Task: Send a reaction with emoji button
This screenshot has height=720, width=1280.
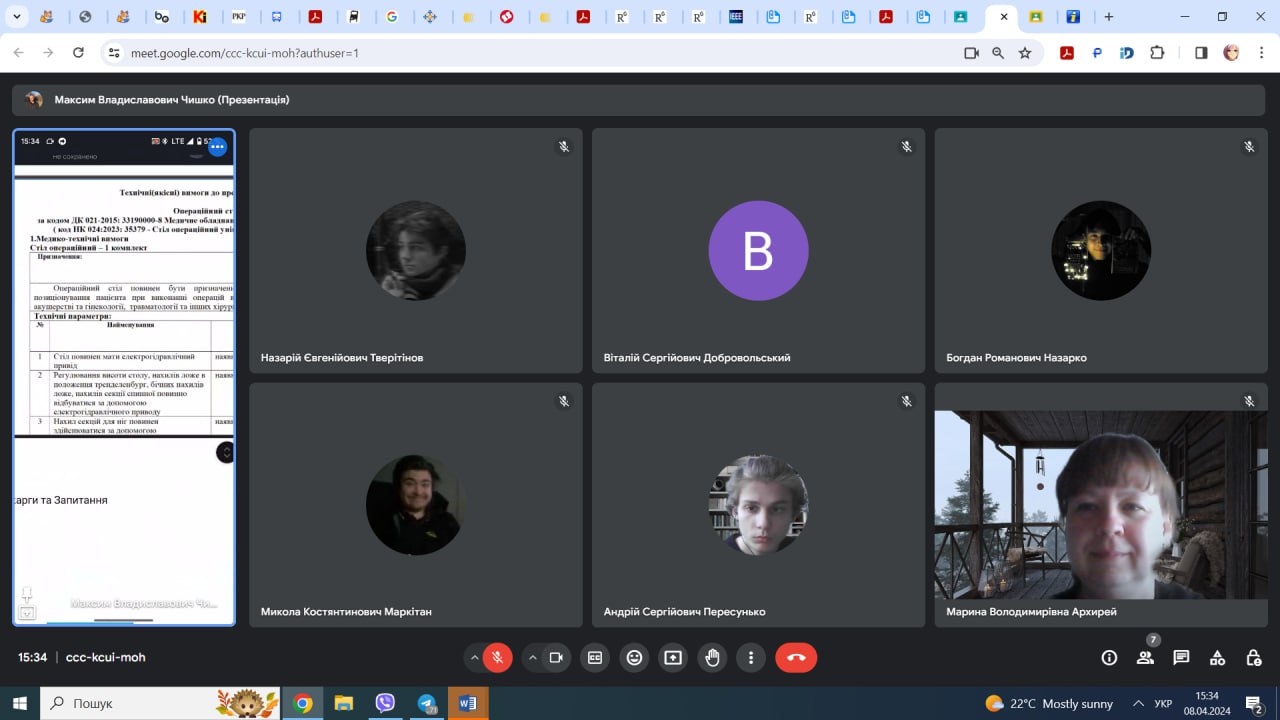Action: (634, 657)
